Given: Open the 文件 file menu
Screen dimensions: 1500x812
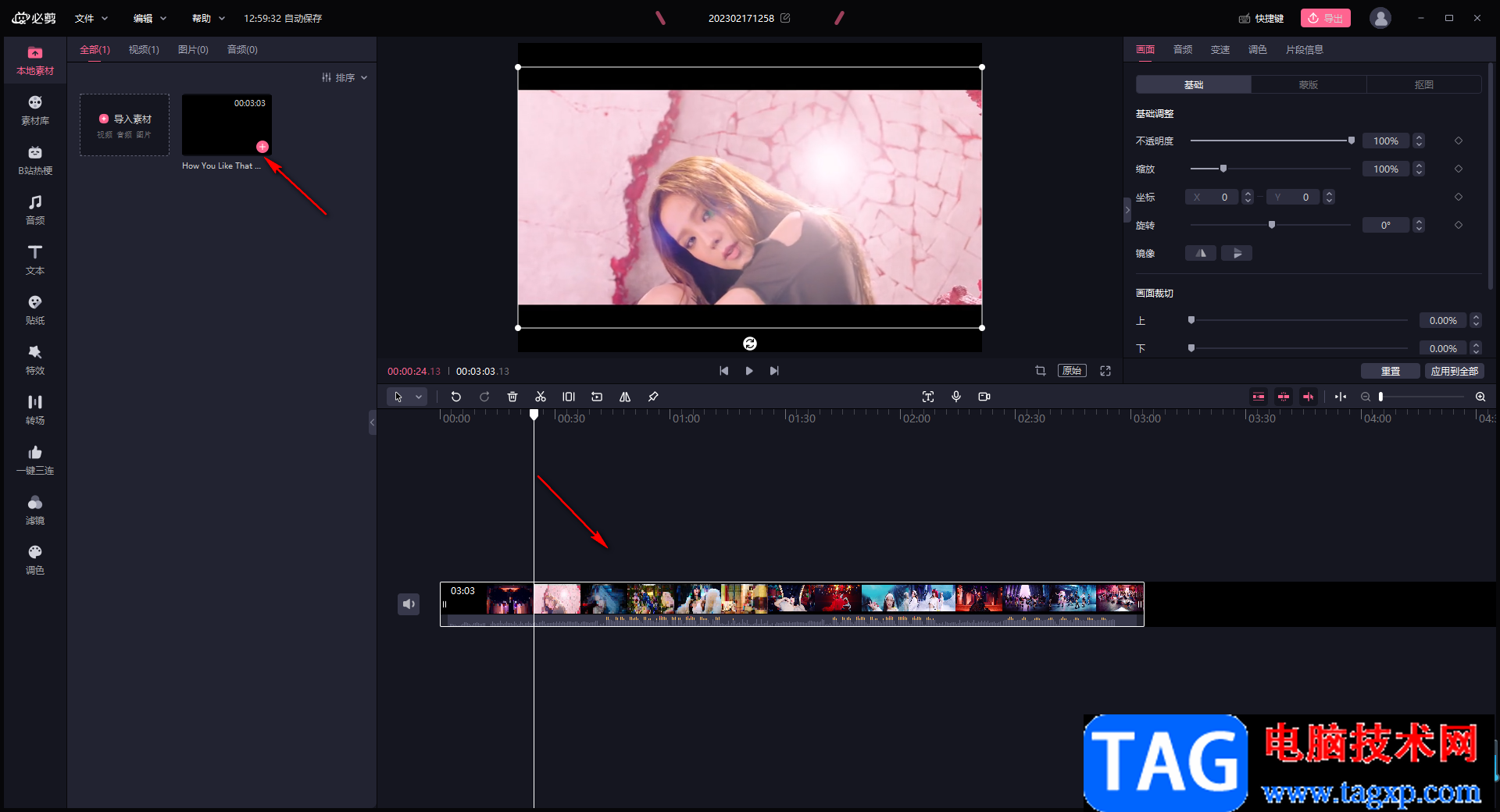Looking at the screenshot, I should pos(91,18).
